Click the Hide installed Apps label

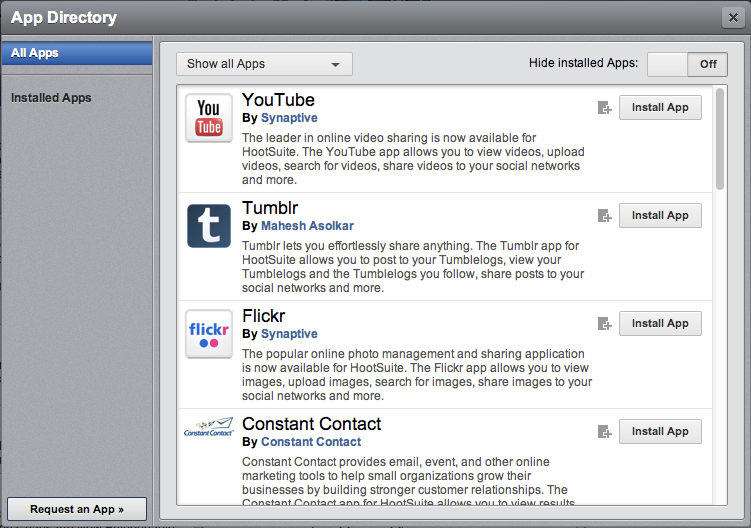pos(583,63)
